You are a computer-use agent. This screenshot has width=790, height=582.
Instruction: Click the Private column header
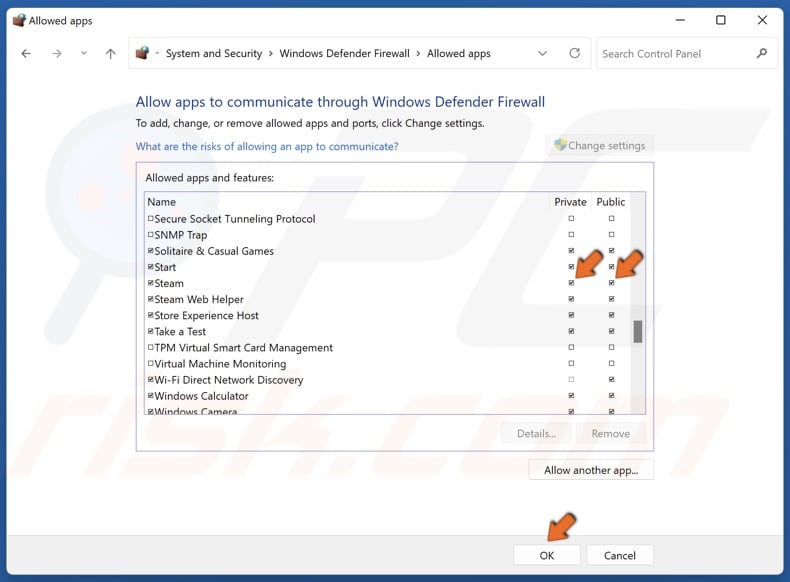click(x=570, y=202)
